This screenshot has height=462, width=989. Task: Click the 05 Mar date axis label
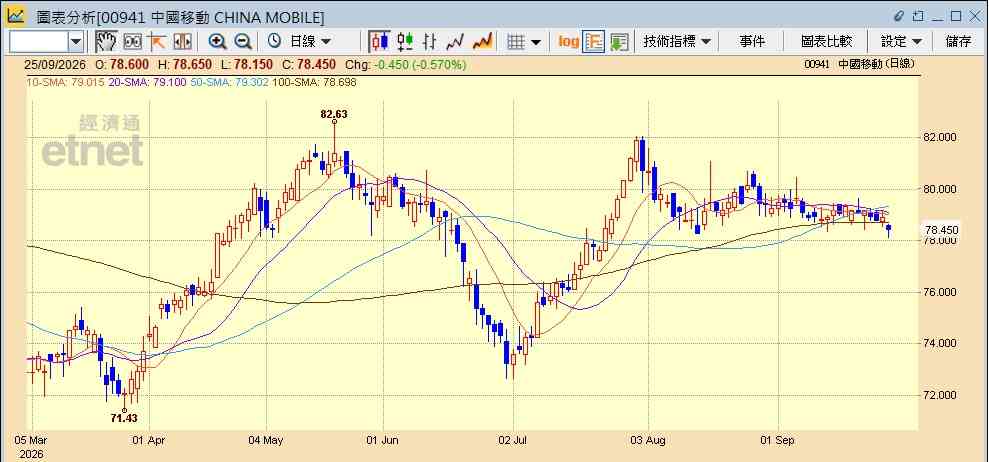(x=32, y=440)
